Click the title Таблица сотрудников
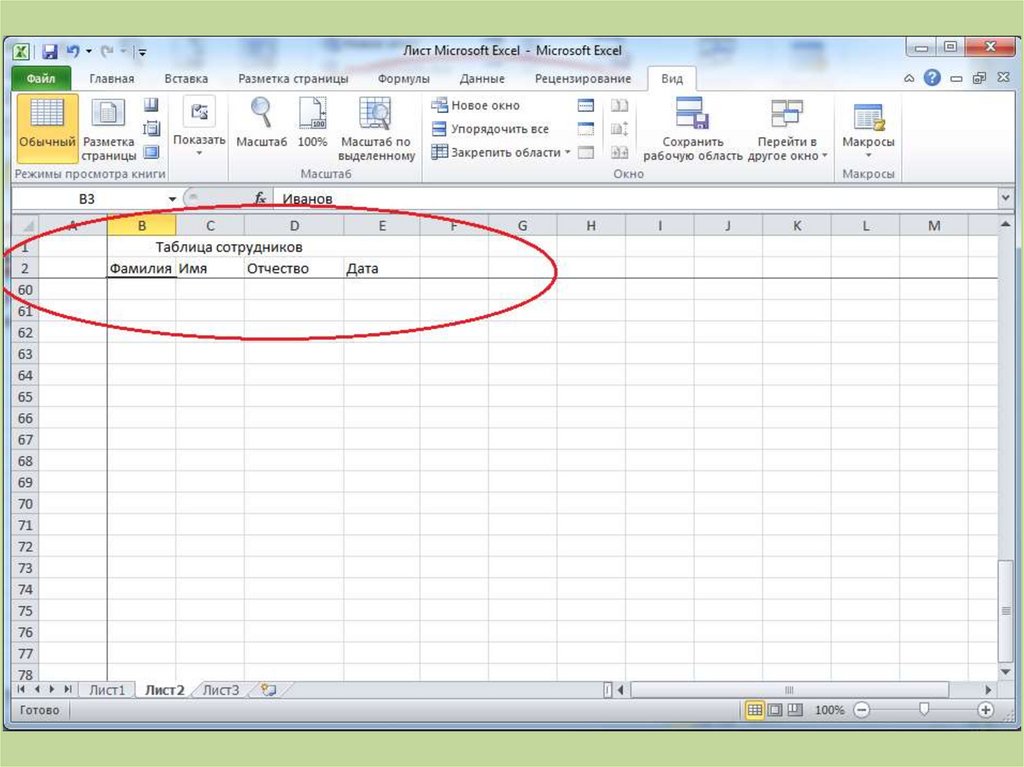Viewport: 1024px width, 767px height. pos(229,247)
